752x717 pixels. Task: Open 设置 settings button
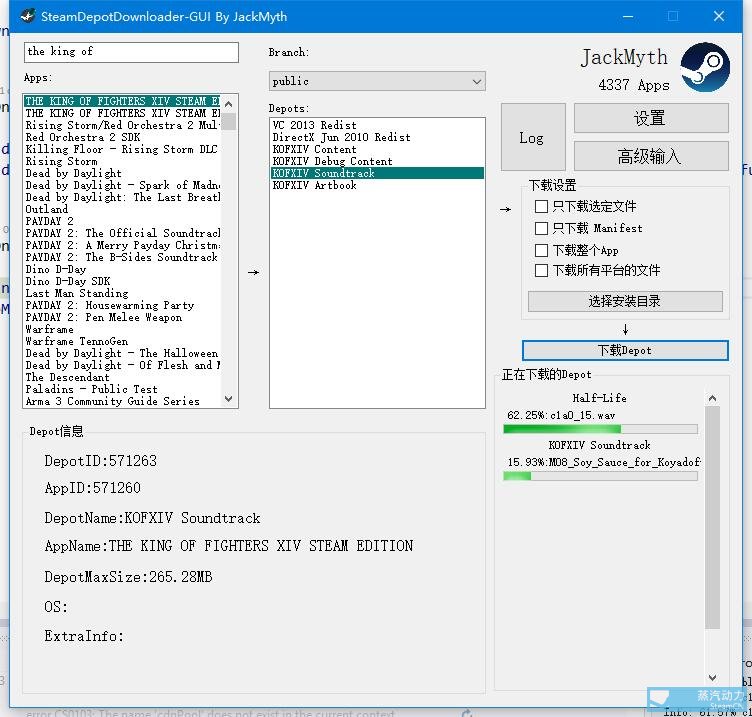tap(650, 118)
